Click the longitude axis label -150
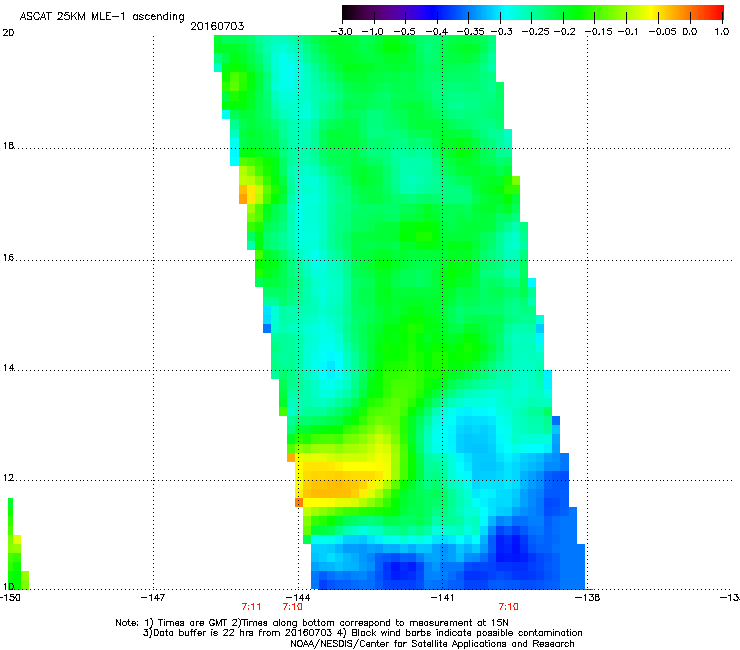The height and width of the screenshot is (650, 740). [x=10, y=598]
